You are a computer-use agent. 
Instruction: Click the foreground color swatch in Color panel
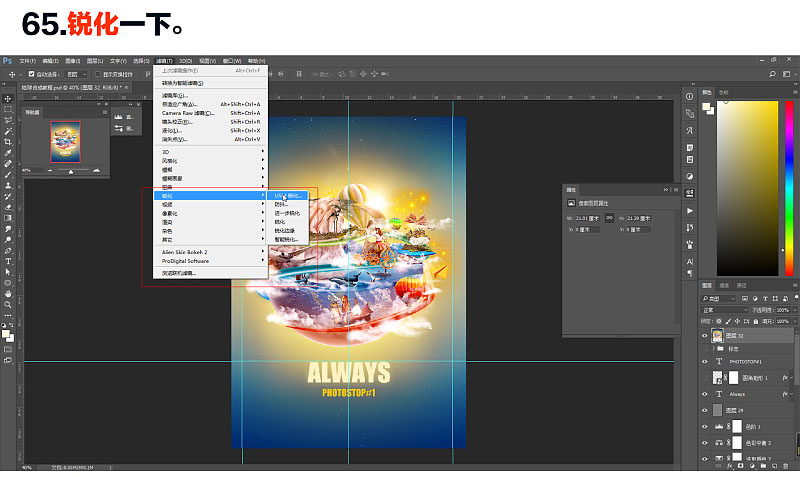(x=706, y=107)
